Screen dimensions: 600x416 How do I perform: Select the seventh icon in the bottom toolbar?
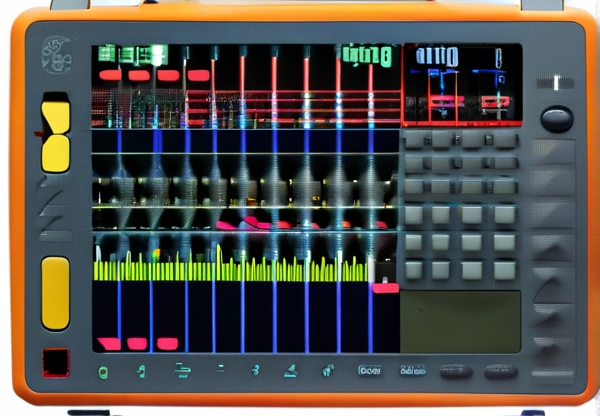328,371
